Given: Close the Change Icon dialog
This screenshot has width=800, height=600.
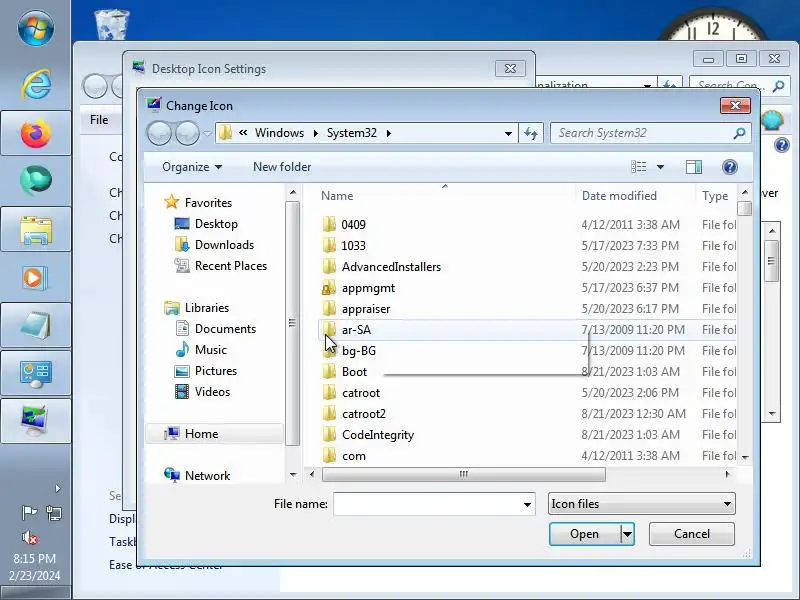Looking at the screenshot, I should pyautogui.click(x=735, y=106).
